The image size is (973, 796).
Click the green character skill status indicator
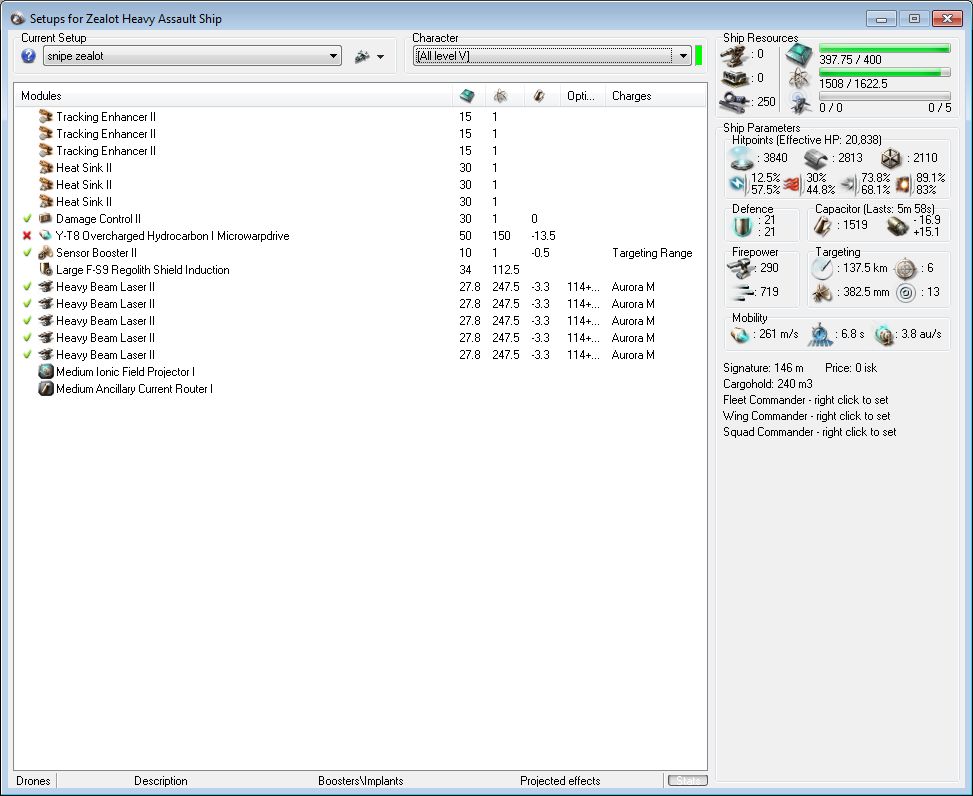click(699, 55)
